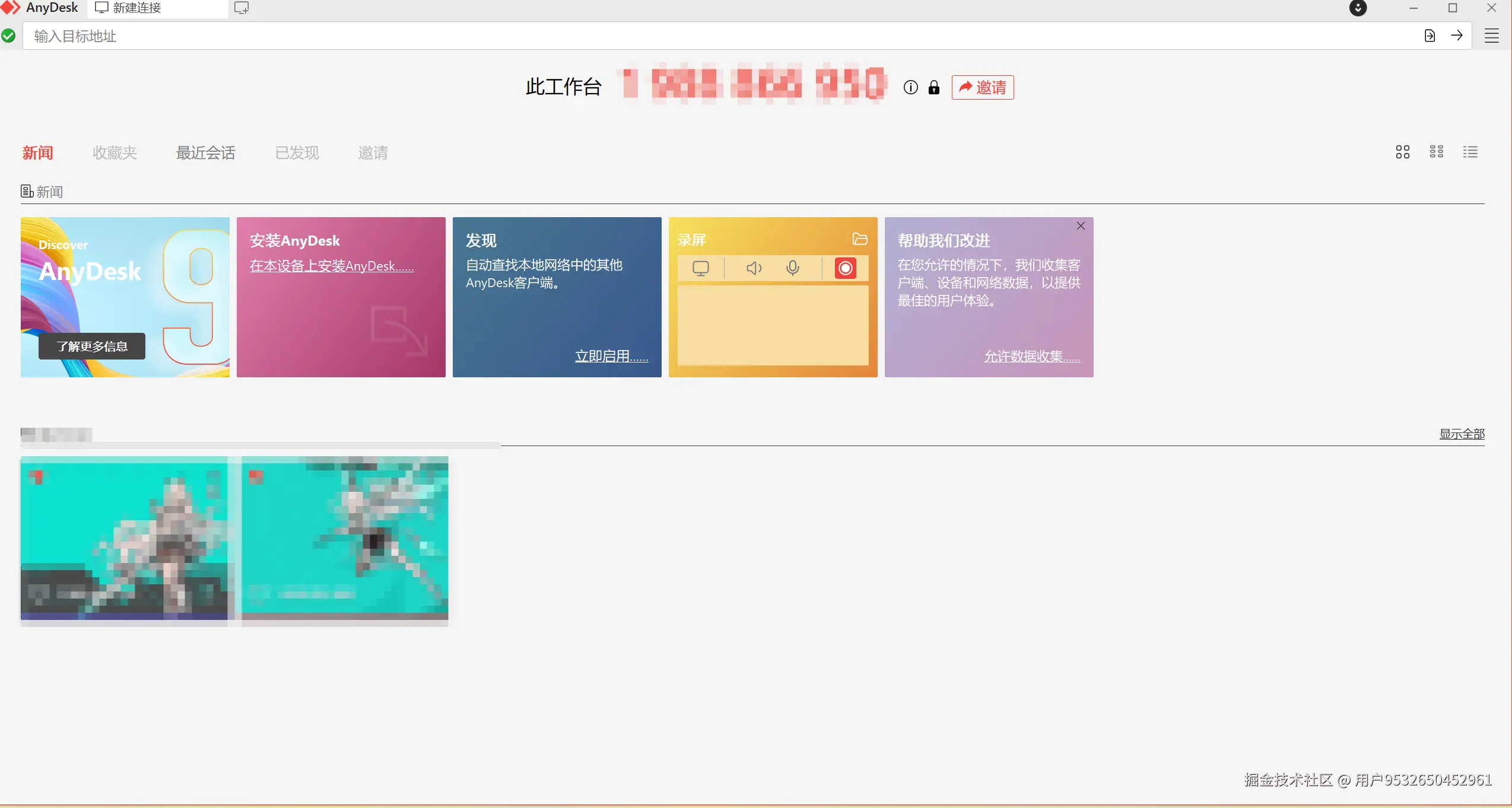Click the connect arrow icon
This screenshot has height=808, width=1512.
[x=1457, y=36]
